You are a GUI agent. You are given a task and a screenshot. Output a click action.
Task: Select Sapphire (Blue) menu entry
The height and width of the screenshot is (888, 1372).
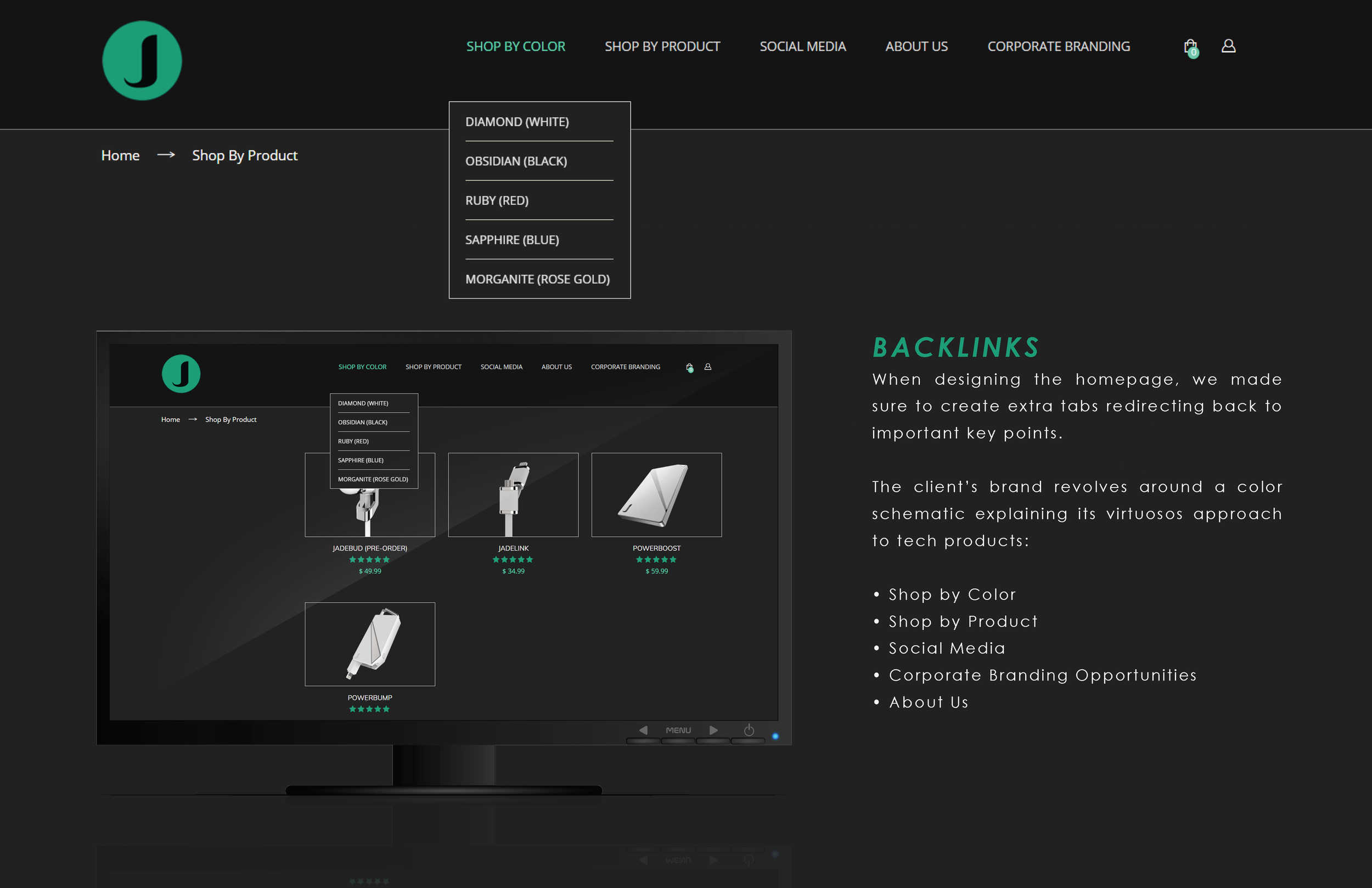[512, 240]
